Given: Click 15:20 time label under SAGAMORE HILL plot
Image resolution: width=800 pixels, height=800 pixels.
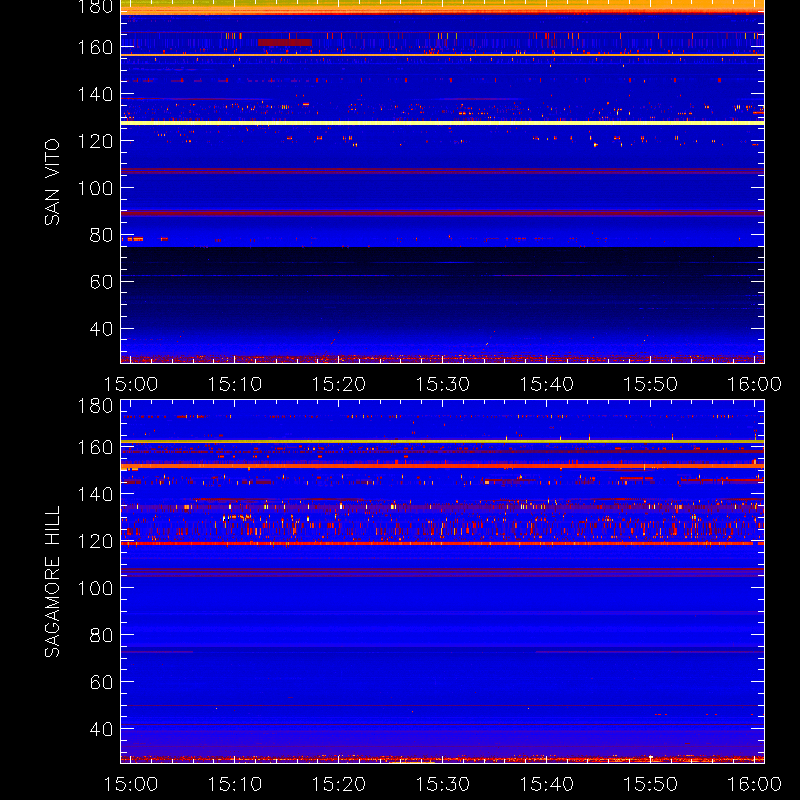Looking at the screenshot, I should click(x=339, y=784).
